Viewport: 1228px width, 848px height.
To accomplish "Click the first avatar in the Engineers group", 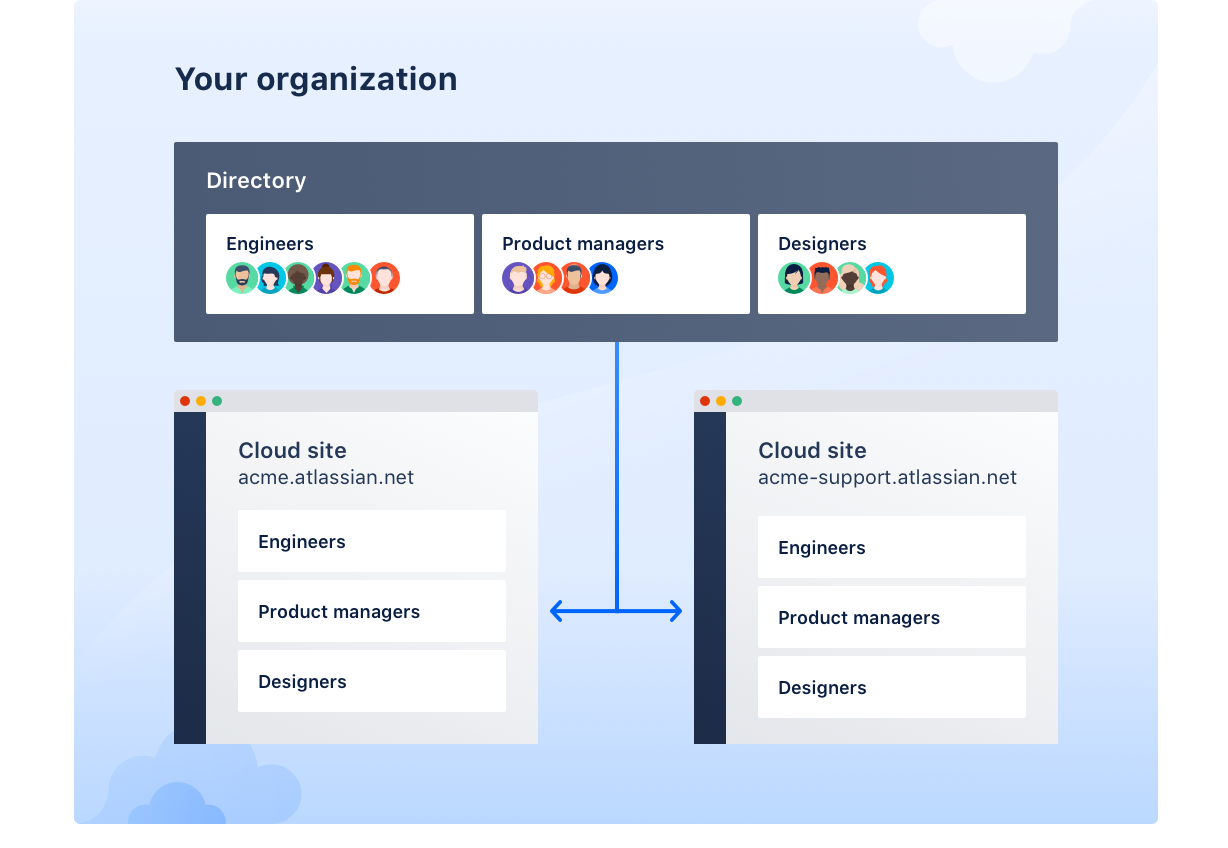I will coord(242,278).
